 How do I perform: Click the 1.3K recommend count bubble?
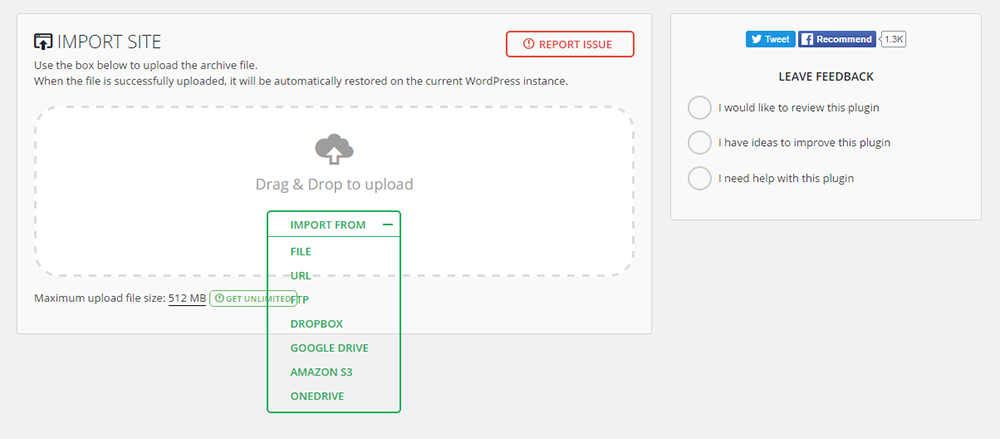point(893,39)
